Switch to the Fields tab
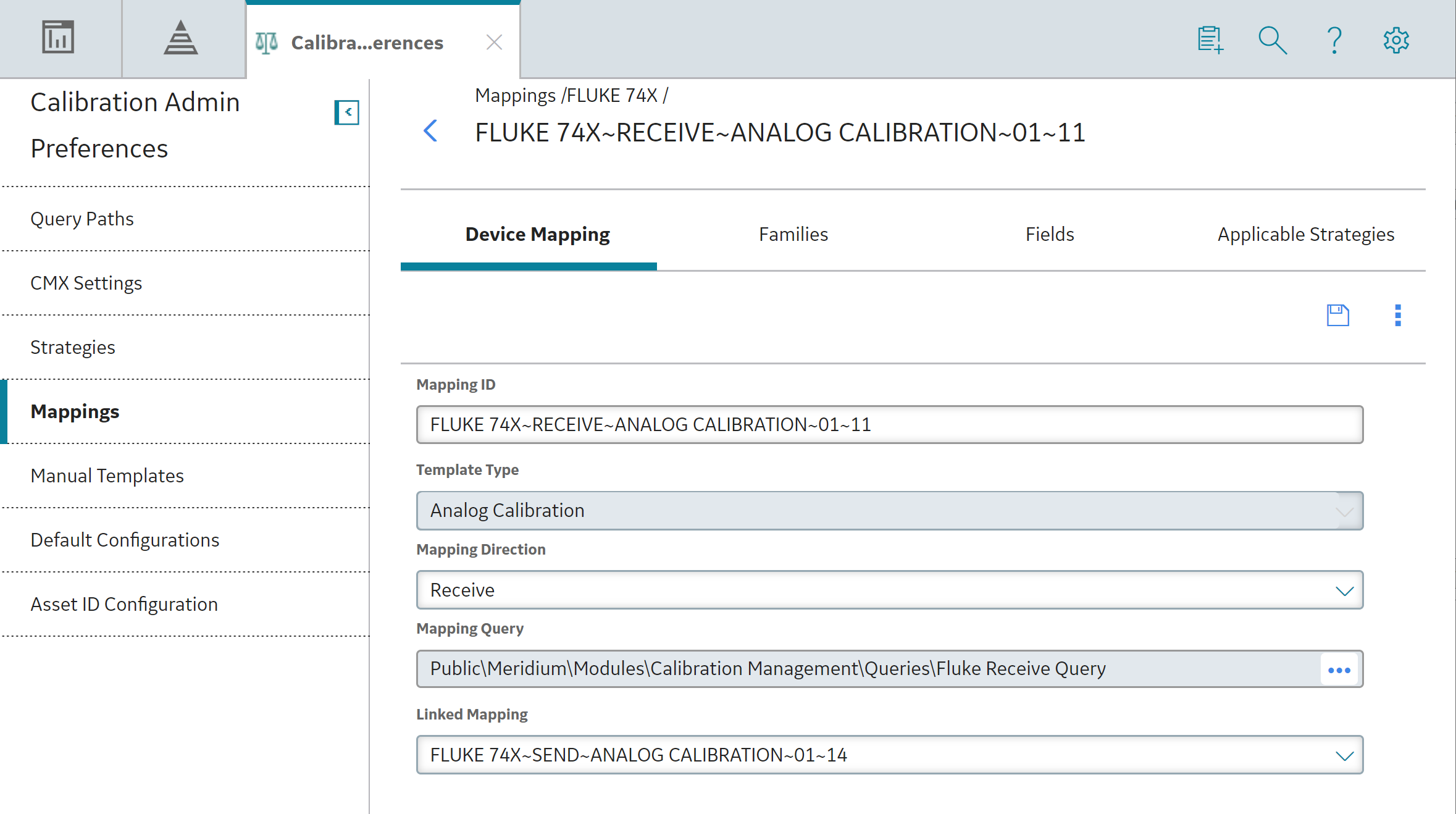The height and width of the screenshot is (814, 1456). [x=1050, y=235]
